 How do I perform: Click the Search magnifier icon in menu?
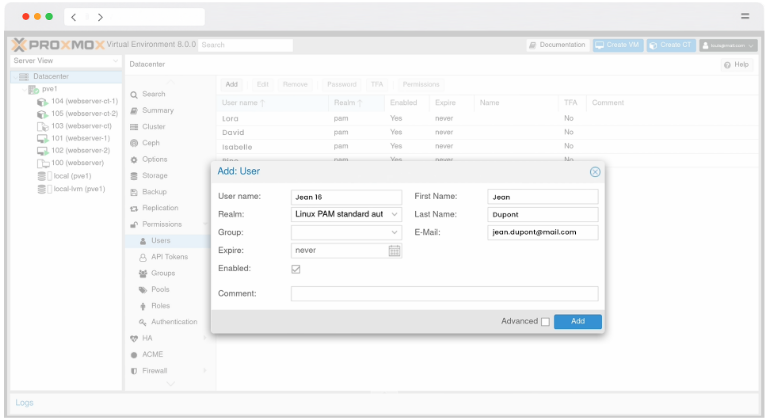coord(133,94)
